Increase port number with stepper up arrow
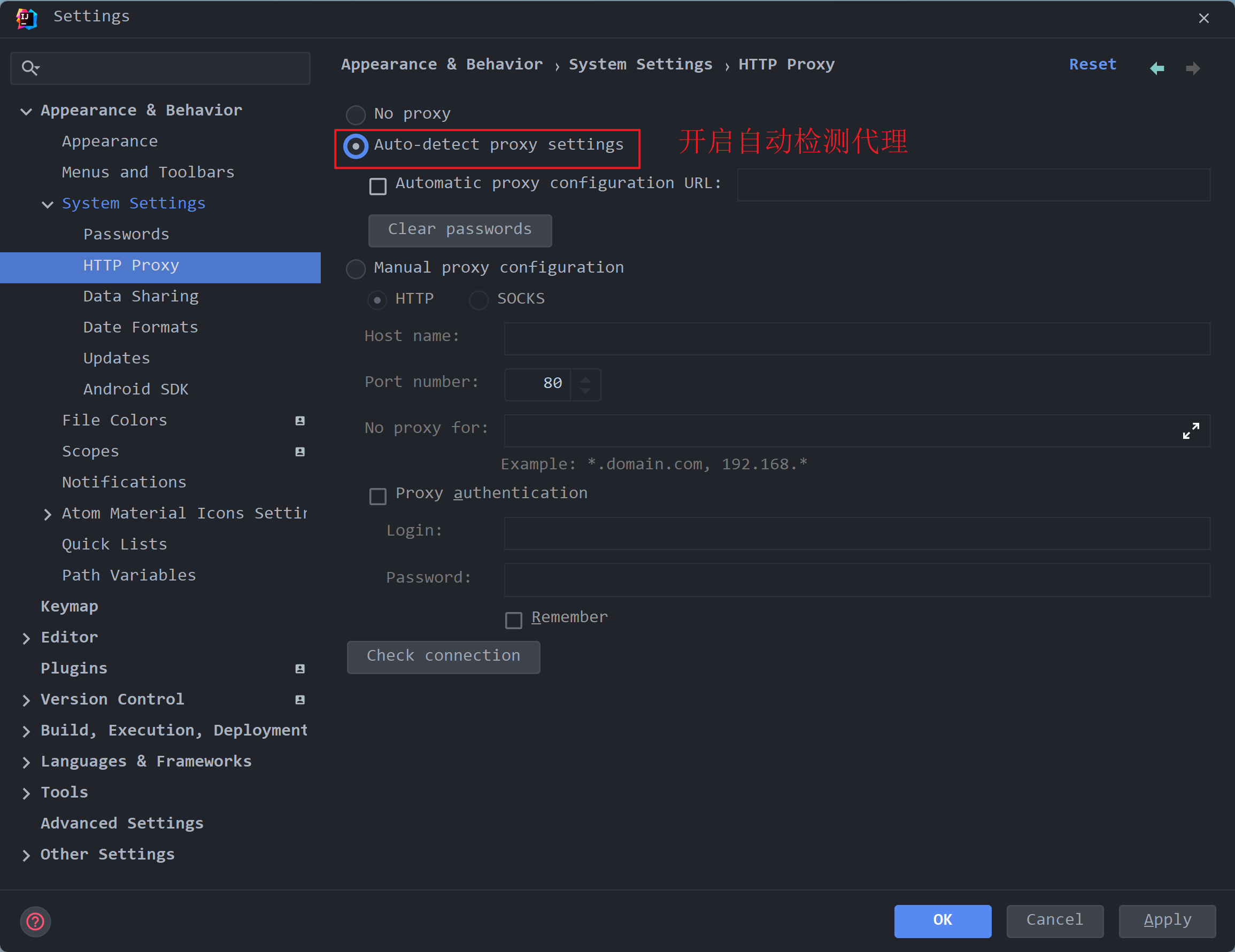Screen dimensions: 1235x952 pyautogui.click(x=585, y=379)
